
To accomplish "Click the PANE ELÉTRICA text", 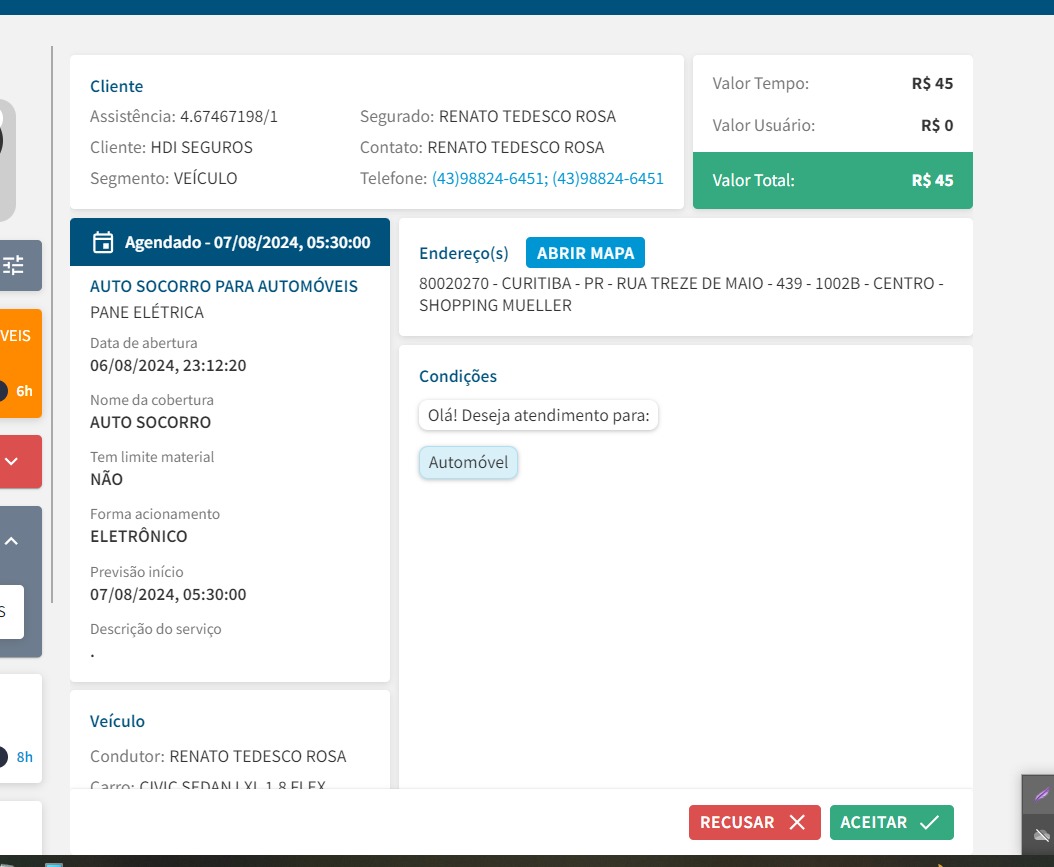I will (x=147, y=313).
